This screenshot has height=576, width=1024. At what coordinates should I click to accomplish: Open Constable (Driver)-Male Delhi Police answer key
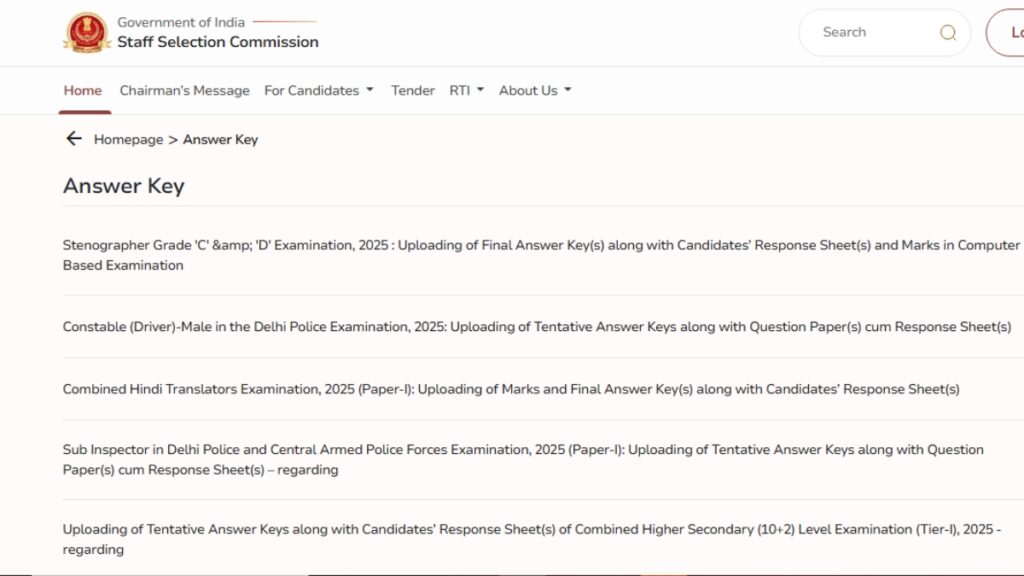coord(536,327)
